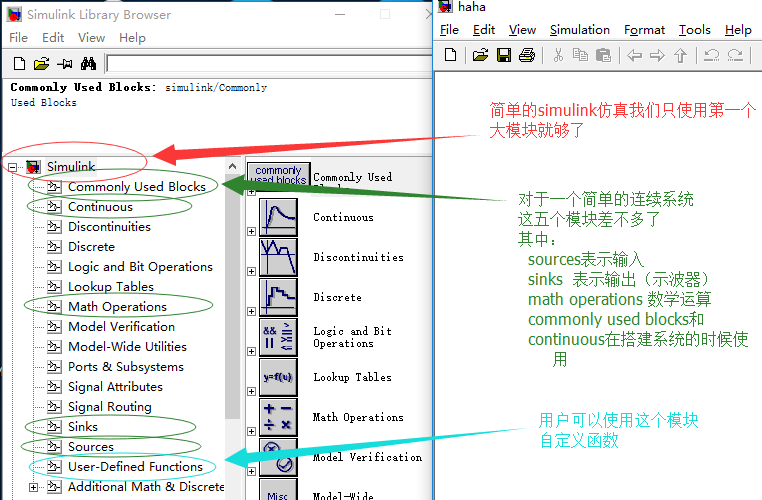Image resolution: width=762 pixels, height=500 pixels.
Task: Open View menu in haha window
Action: (x=522, y=30)
